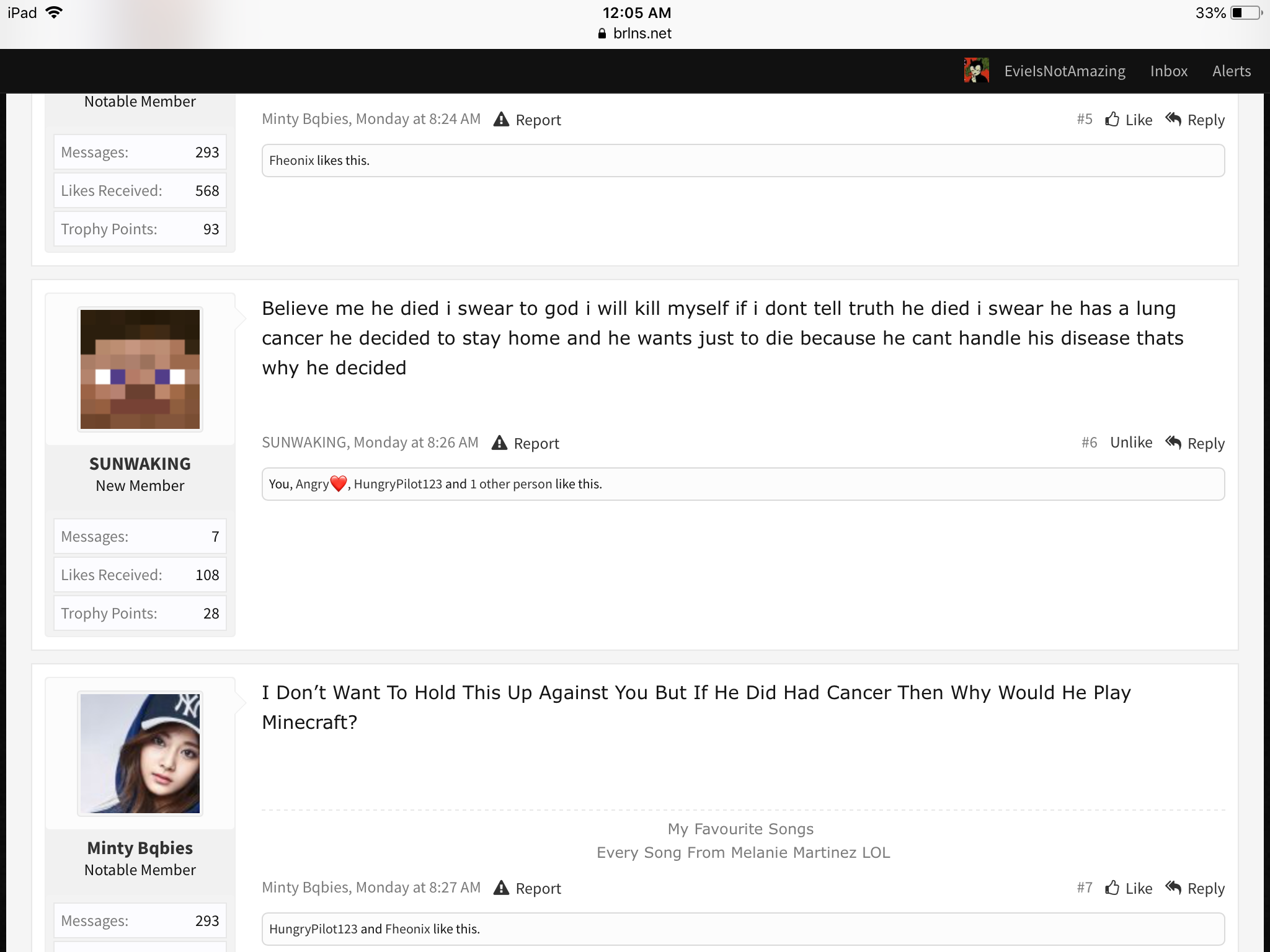Open Minty Bqbies username under avatar
Image resolution: width=1270 pixels, height=952 pixels.
(140, 848)
